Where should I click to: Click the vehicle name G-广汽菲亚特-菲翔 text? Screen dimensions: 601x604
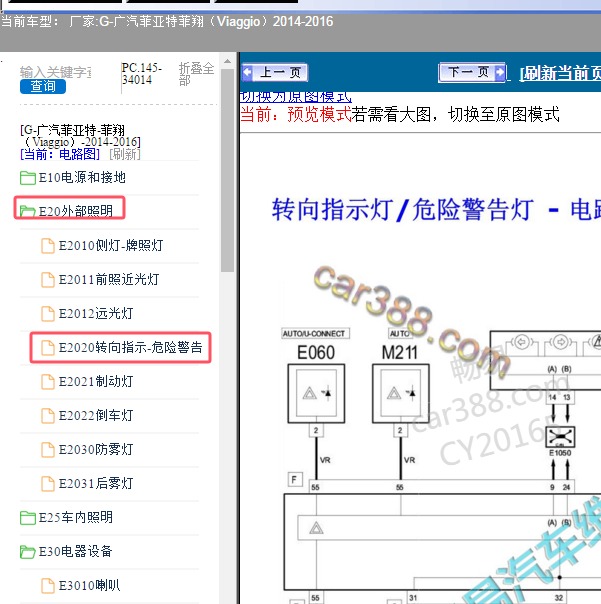(80, 136)
